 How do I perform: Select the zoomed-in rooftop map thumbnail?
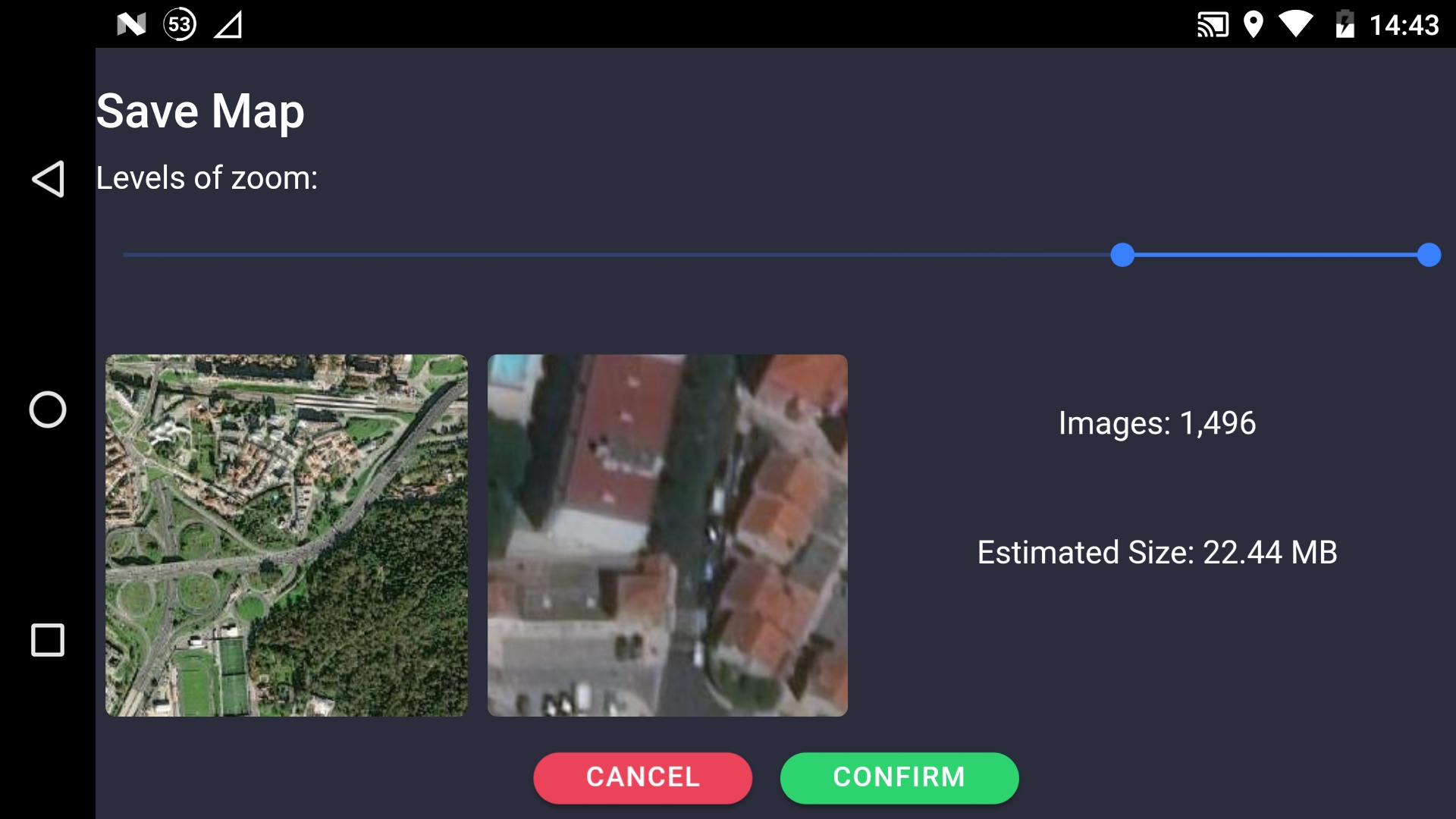[667, 535]
